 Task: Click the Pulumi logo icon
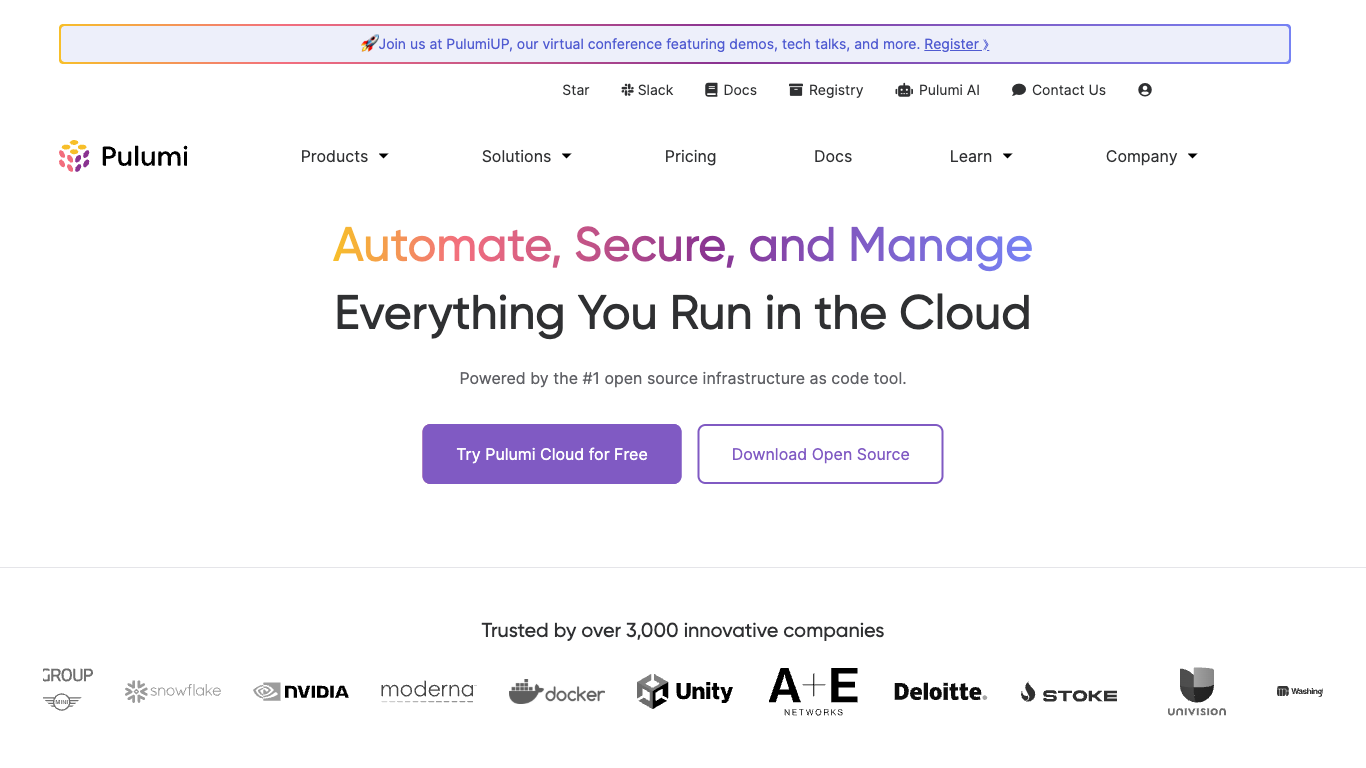coord(74,156)
